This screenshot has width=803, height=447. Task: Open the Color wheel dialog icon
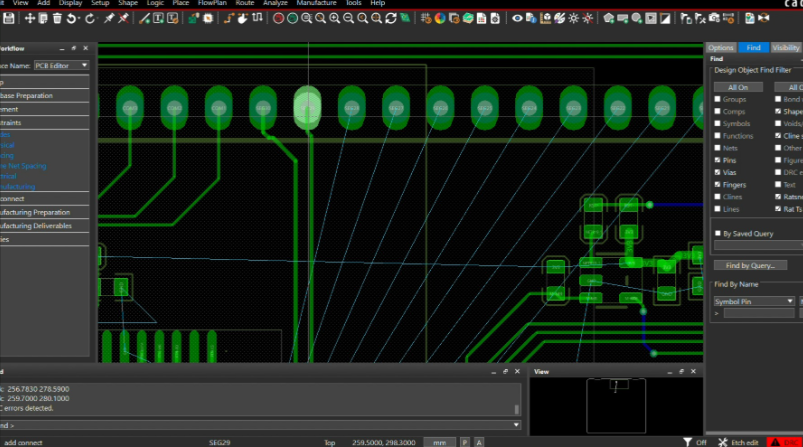(440, 18)
